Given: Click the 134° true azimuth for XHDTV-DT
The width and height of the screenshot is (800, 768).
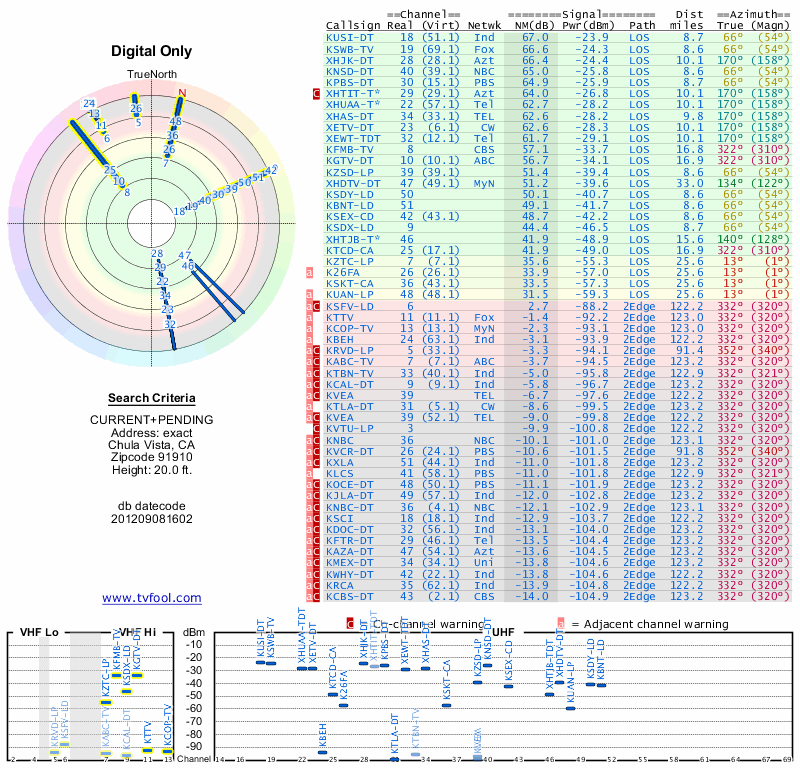Looking at the screenshot, I should 730,183.
